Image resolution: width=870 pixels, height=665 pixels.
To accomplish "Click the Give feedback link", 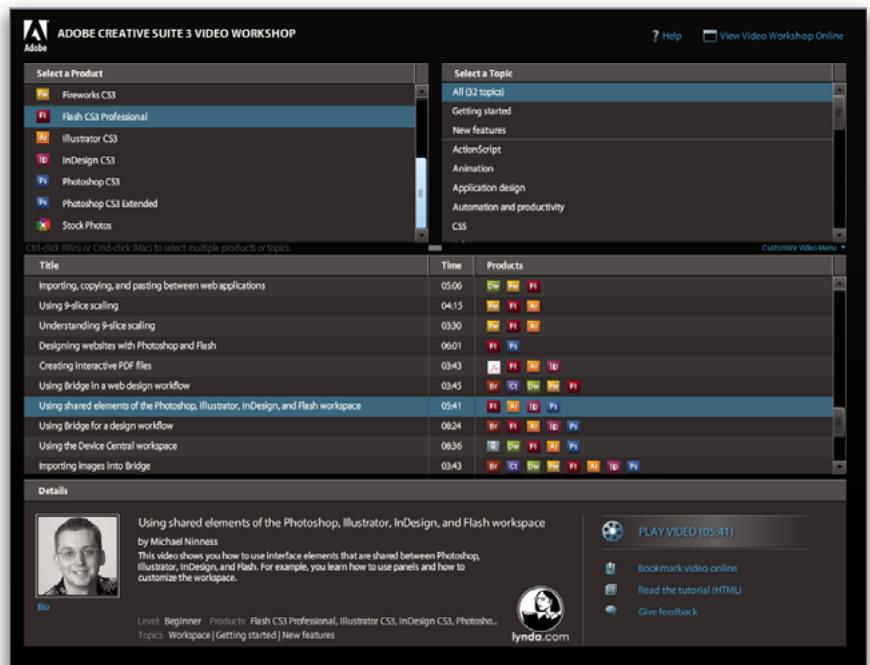I will [667, 612].
